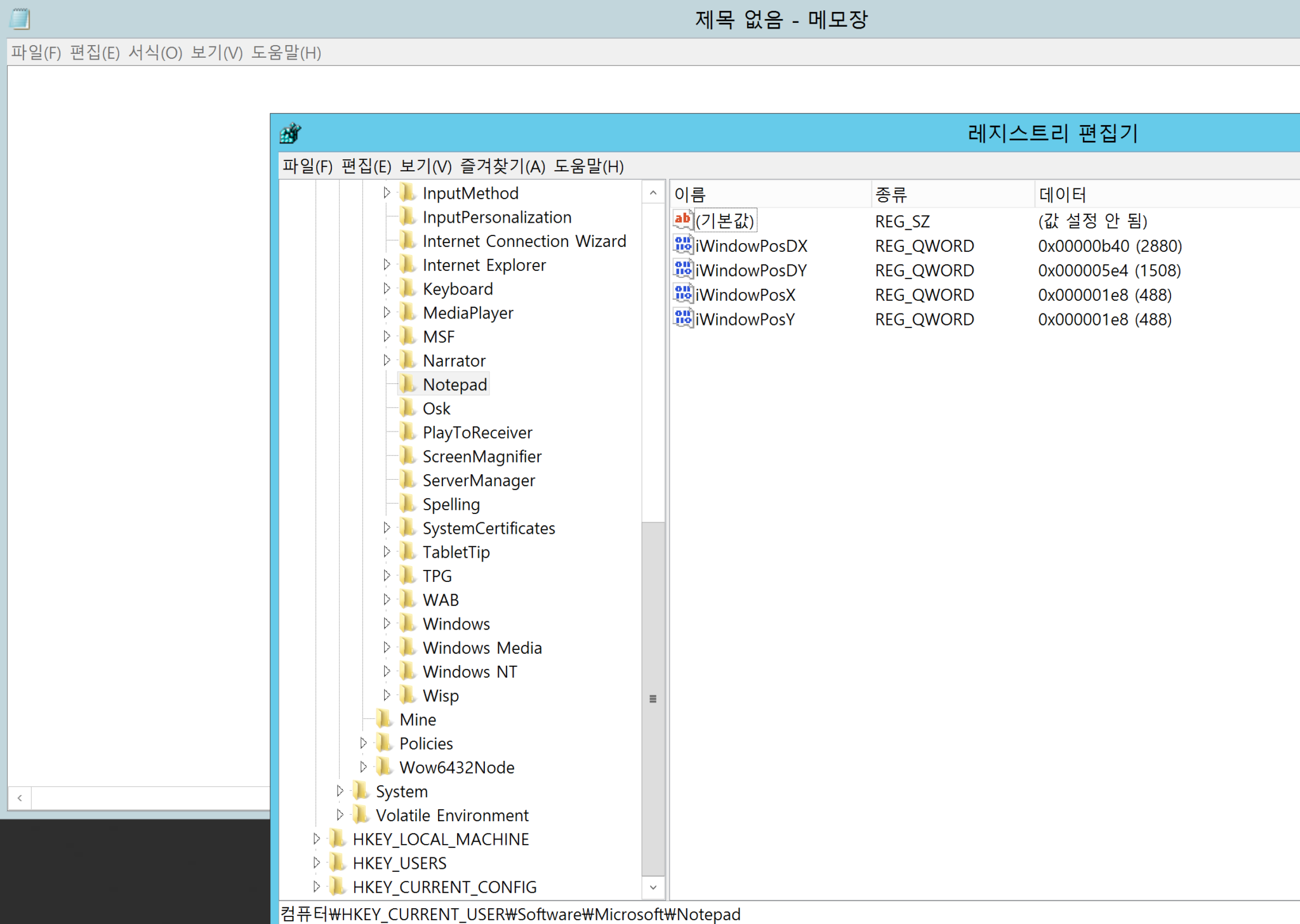Expand the Windows NT node
Image resolution: width=1300 pixels, height=924 pixels.
click(x=388, y=671)
